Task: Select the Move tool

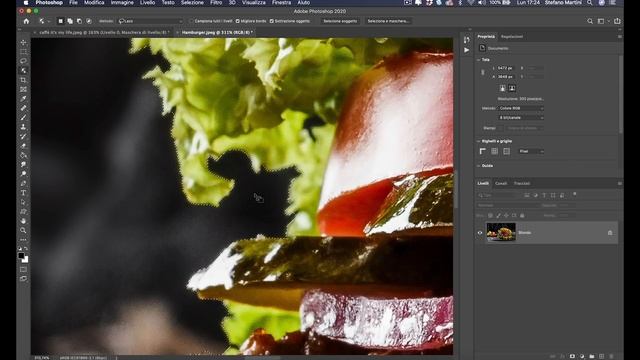Action: click(x=23, y=42)
